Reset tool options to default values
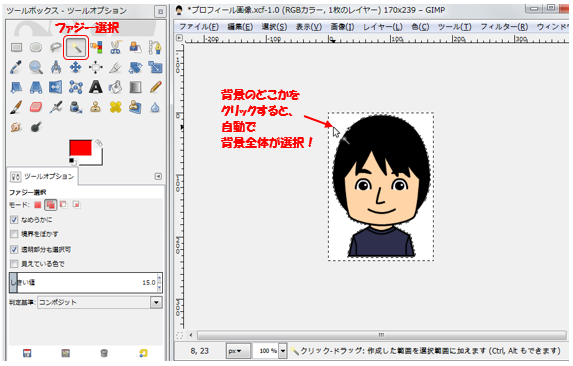This screenshot has height=366, width=573. pyautogui.click(x=143, y=353)
